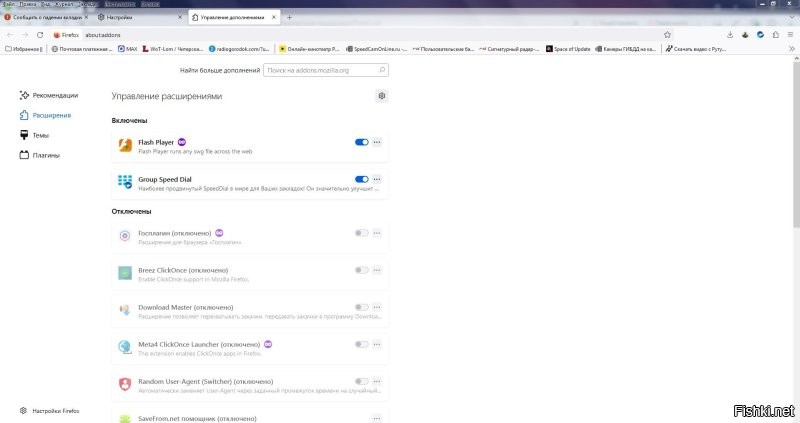Switch to the Настройки tab
This screenshot has height=423, width=800.
coord(139,17)
